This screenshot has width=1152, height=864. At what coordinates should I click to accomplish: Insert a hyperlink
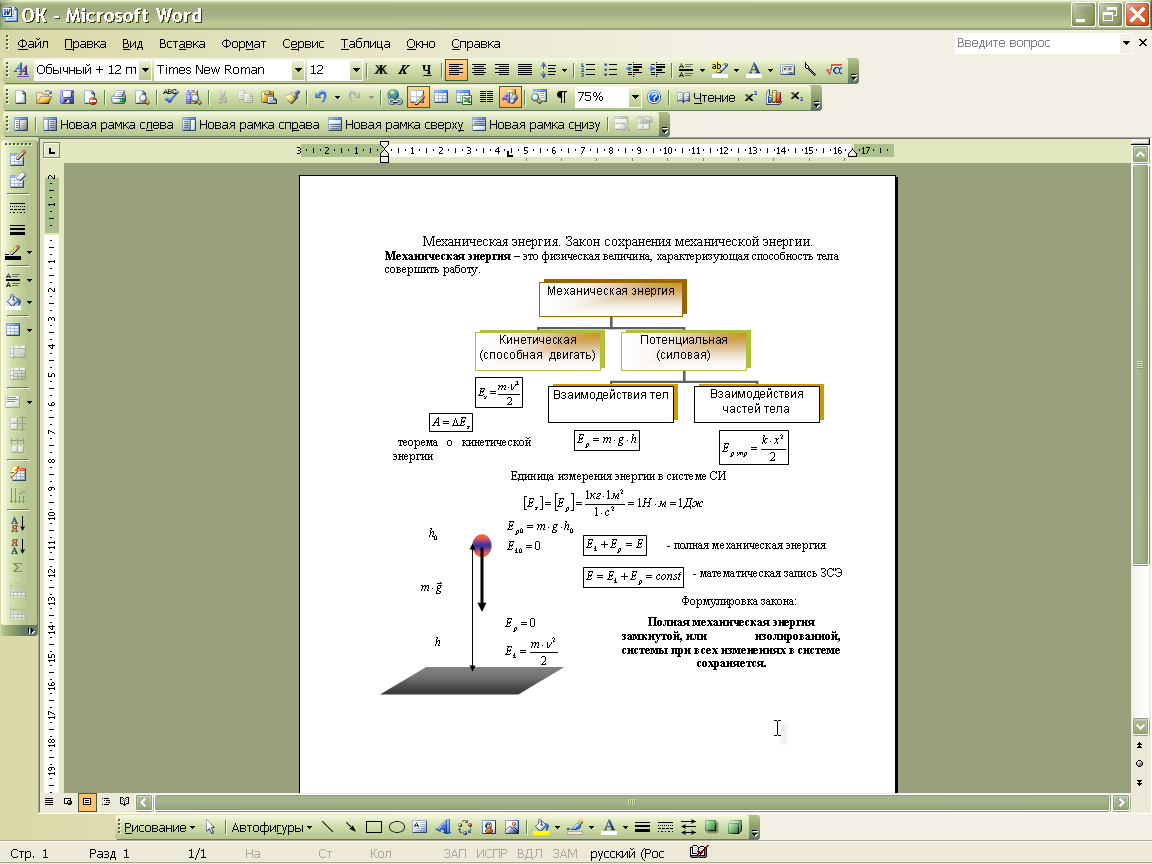point(395,97)
